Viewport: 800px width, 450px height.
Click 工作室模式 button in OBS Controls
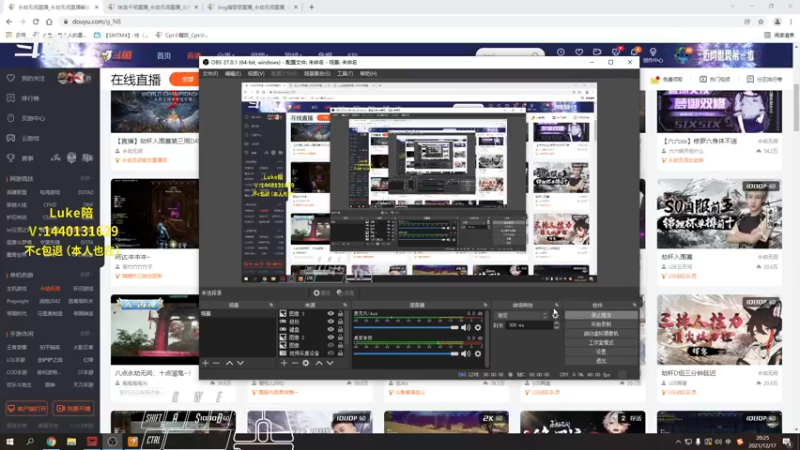(x=601, y=343)
